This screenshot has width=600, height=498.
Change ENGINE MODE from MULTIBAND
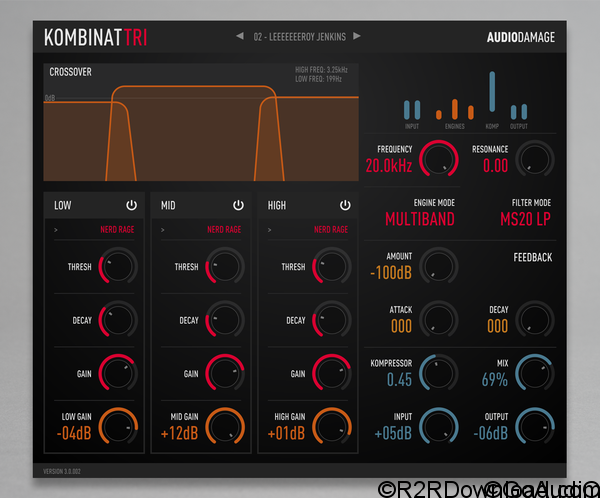(x=420, y=219)
